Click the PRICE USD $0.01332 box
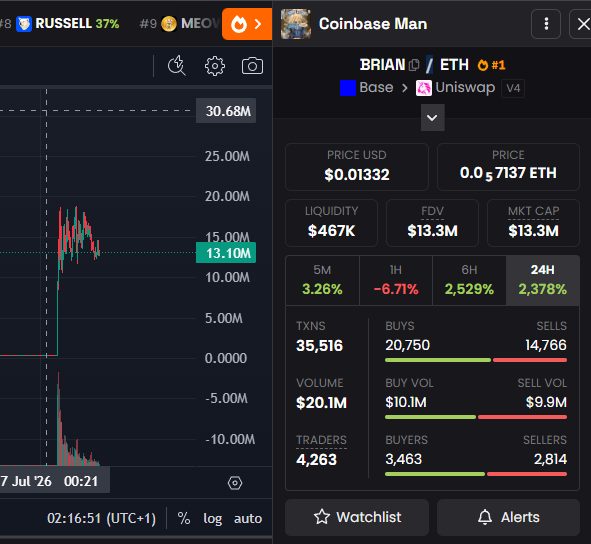The image size is (591, 544). (x=357, y=167)
